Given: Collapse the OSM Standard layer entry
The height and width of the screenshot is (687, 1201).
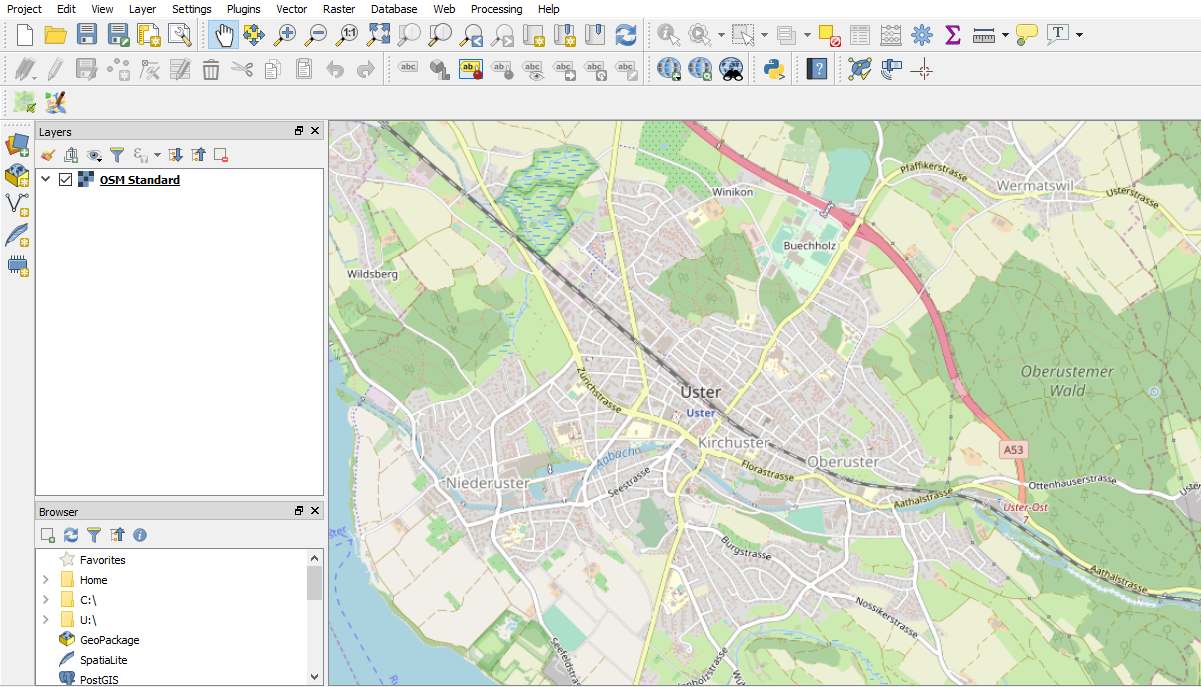Looking at the screenshot, I should (x=44, y=179).
